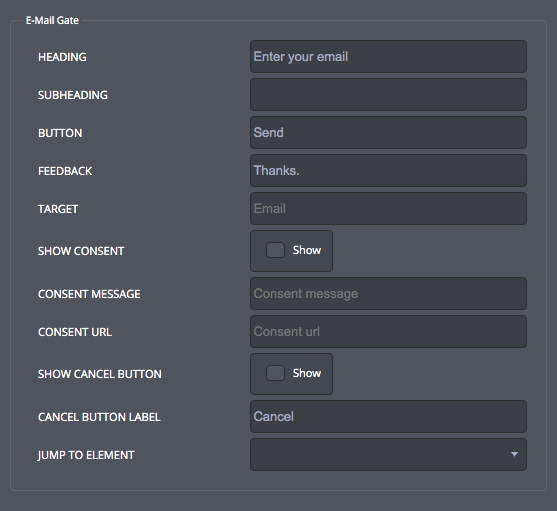Click the 'Show' text beside Show Consent
The width and height of the screenshot is (557, 511).
click(x=307, y=250)
